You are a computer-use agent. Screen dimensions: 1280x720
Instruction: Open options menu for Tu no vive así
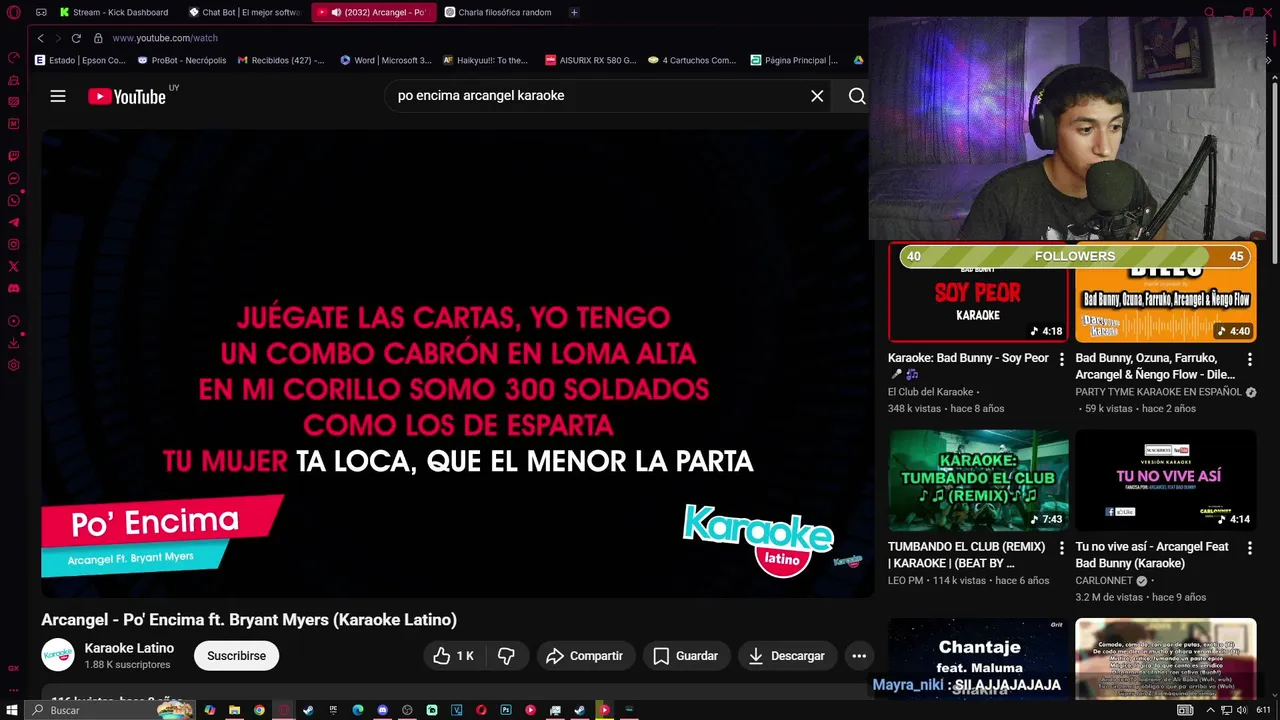pos(1249,548)
